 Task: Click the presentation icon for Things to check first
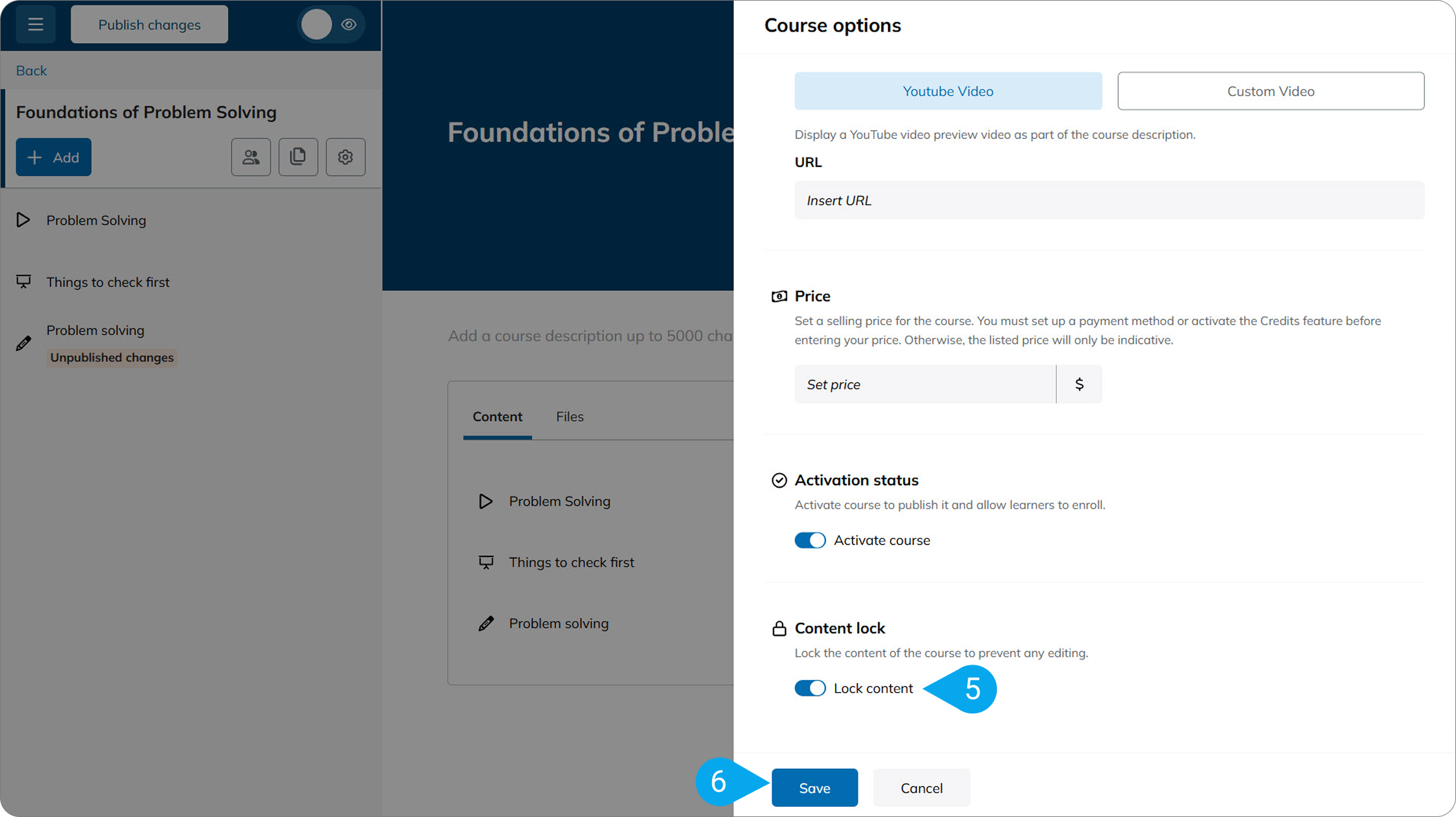[23, 282]
